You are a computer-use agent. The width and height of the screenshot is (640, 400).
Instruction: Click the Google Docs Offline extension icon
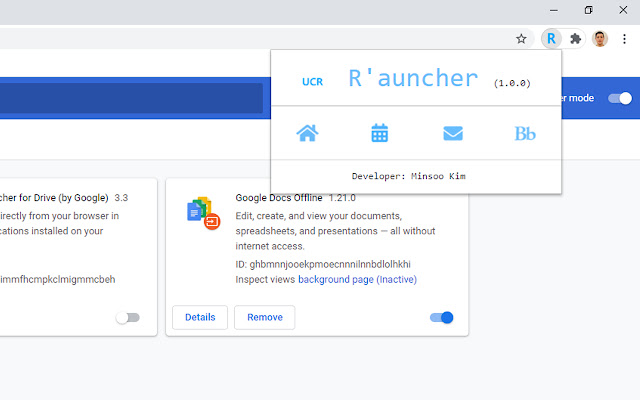[203, 213]
